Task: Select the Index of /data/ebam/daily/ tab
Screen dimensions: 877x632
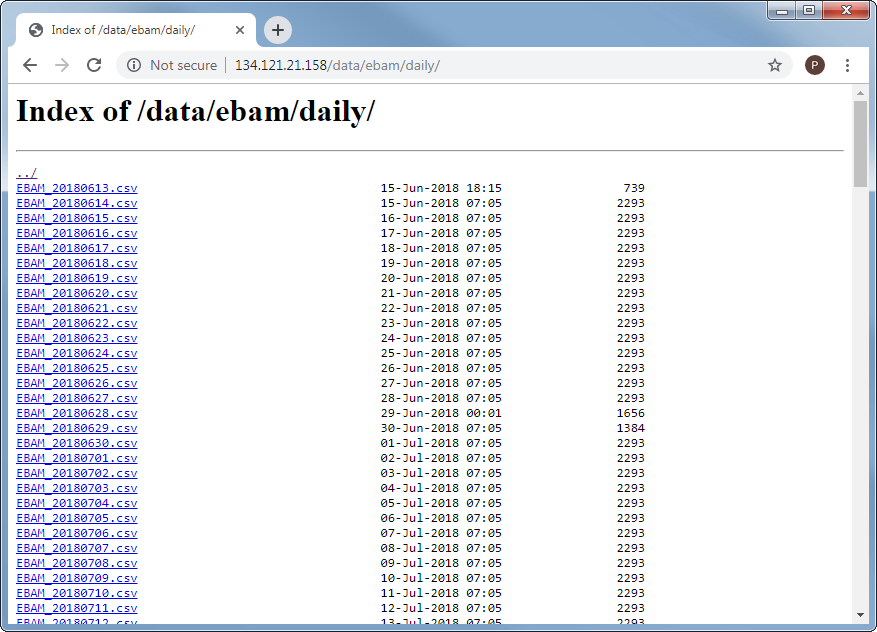Action: pos(136,30)
